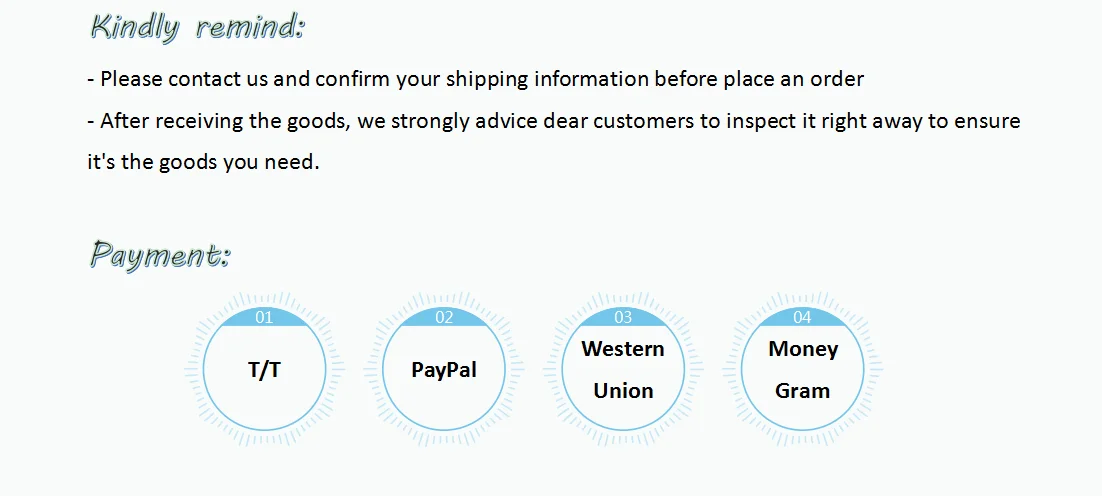Click the word "Union" in third circle
The image size is (1102, 496).
point(623,391)
